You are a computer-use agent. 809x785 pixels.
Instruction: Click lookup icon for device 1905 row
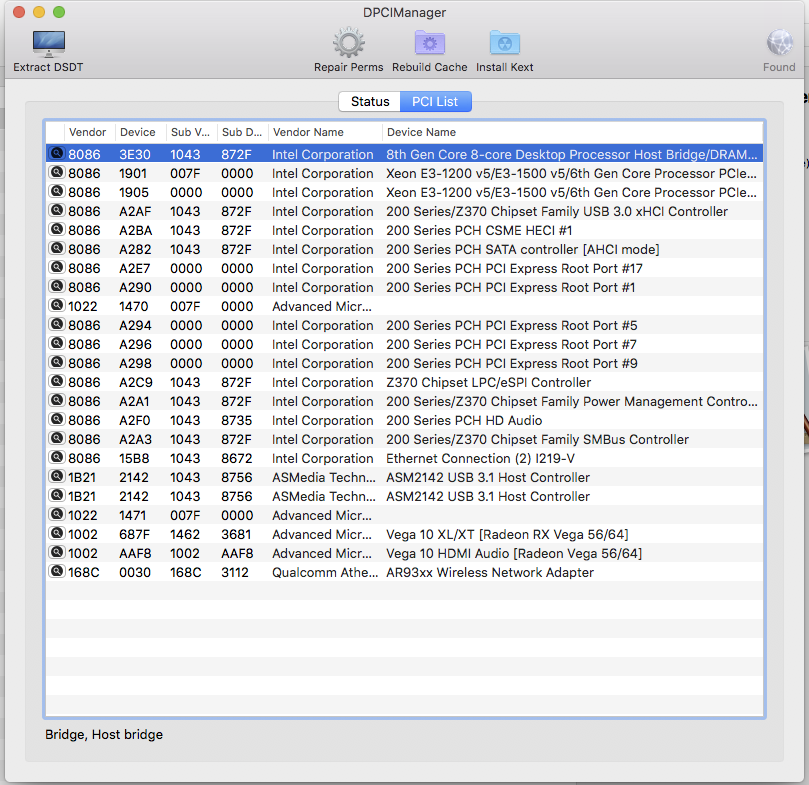point(56,191)
